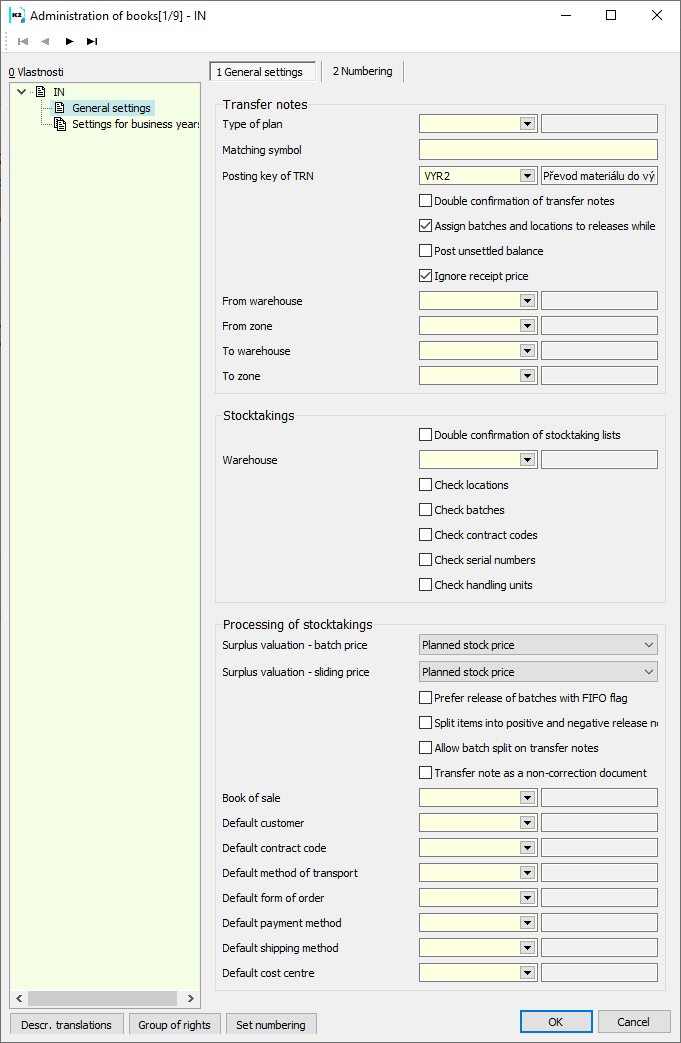Uncheck Ignore receipt price
681x1043 pixels.
pyautogui.click(x=426, y=276)
